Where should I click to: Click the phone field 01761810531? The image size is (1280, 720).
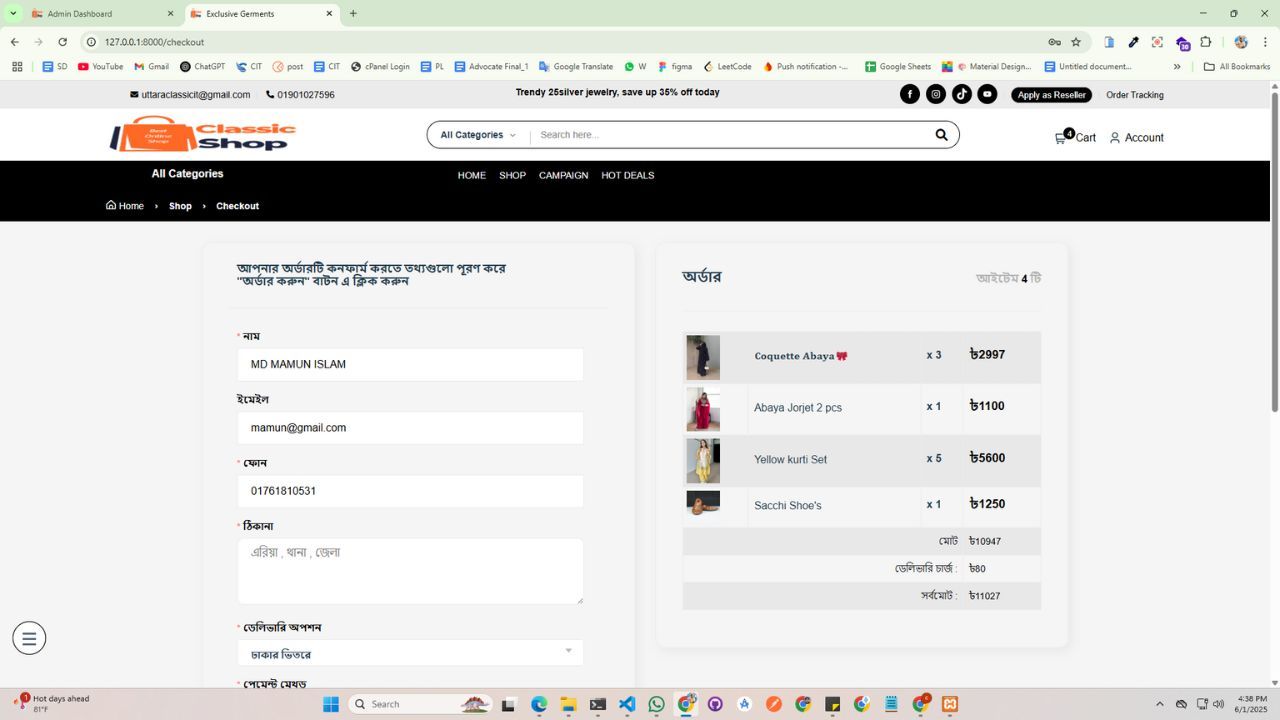tap(410, 491)
